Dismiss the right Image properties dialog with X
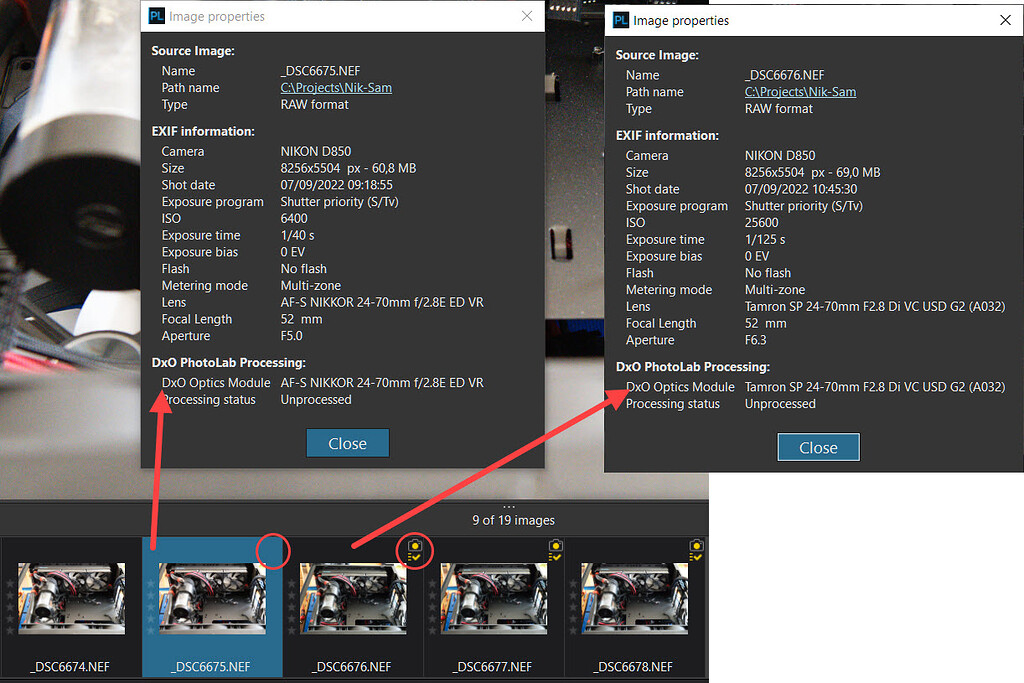1024x683 pixels. tap(1006, 20)
